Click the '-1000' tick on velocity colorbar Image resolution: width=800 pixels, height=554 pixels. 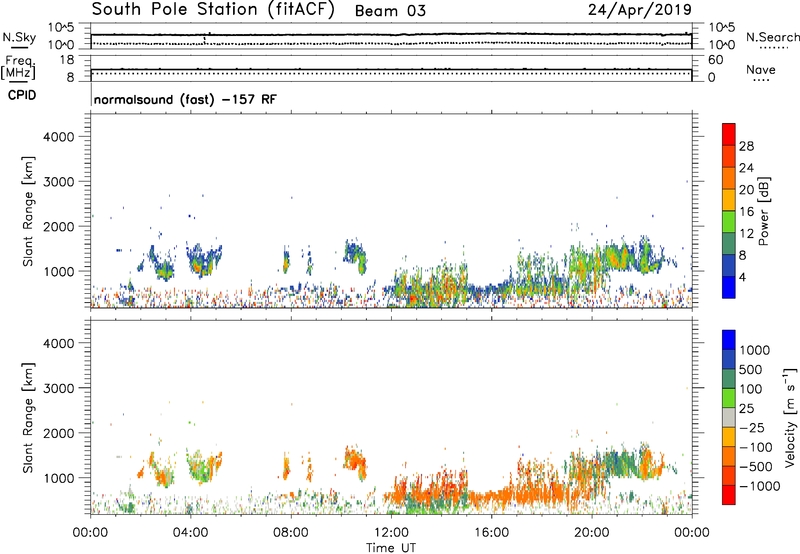(x=760, y=486)
